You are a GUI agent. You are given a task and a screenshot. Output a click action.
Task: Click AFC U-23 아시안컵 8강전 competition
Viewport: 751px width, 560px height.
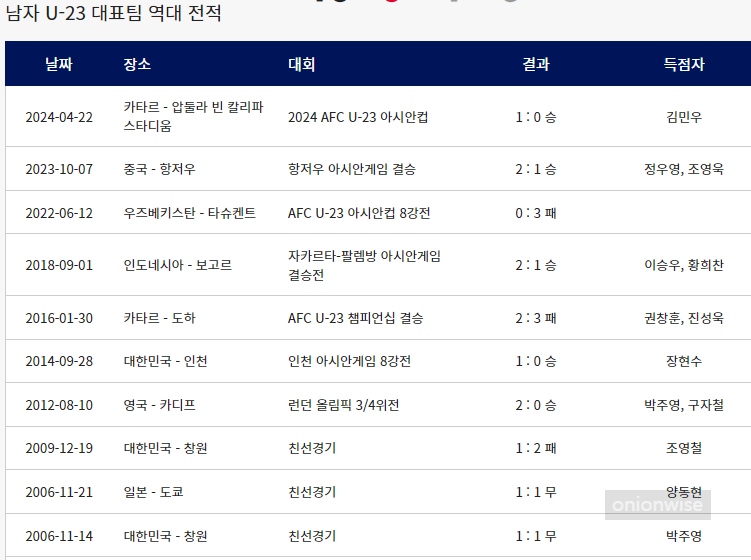pyautogui.click(x=359, y=213)
